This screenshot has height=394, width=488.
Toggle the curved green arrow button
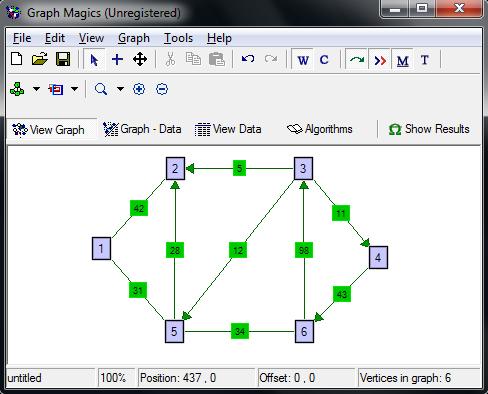coord(357,60)
